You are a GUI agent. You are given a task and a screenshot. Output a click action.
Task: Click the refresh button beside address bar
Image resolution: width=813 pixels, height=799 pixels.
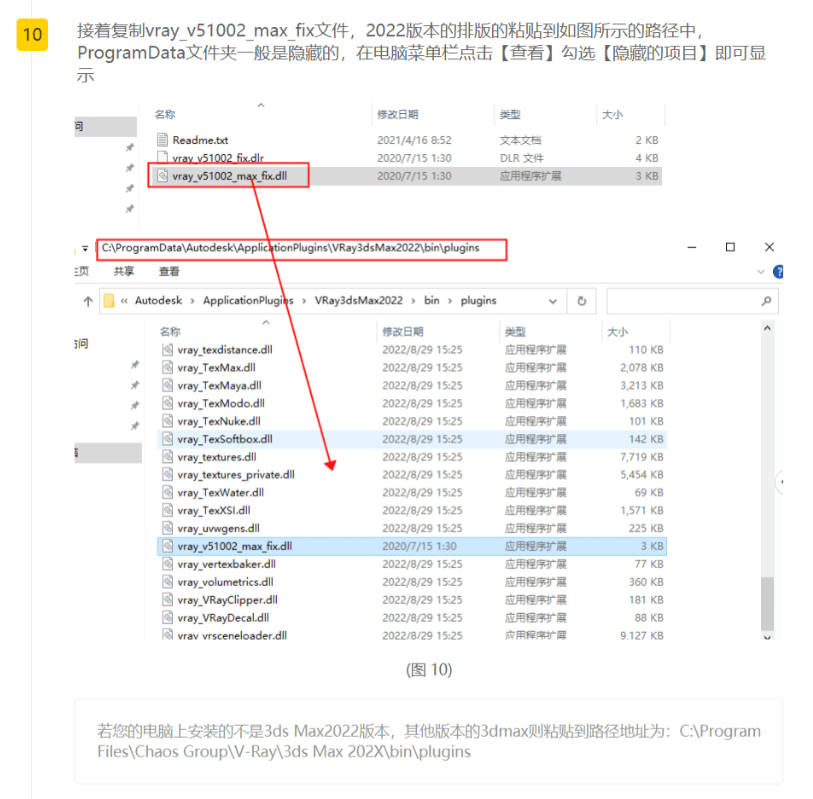581,300
